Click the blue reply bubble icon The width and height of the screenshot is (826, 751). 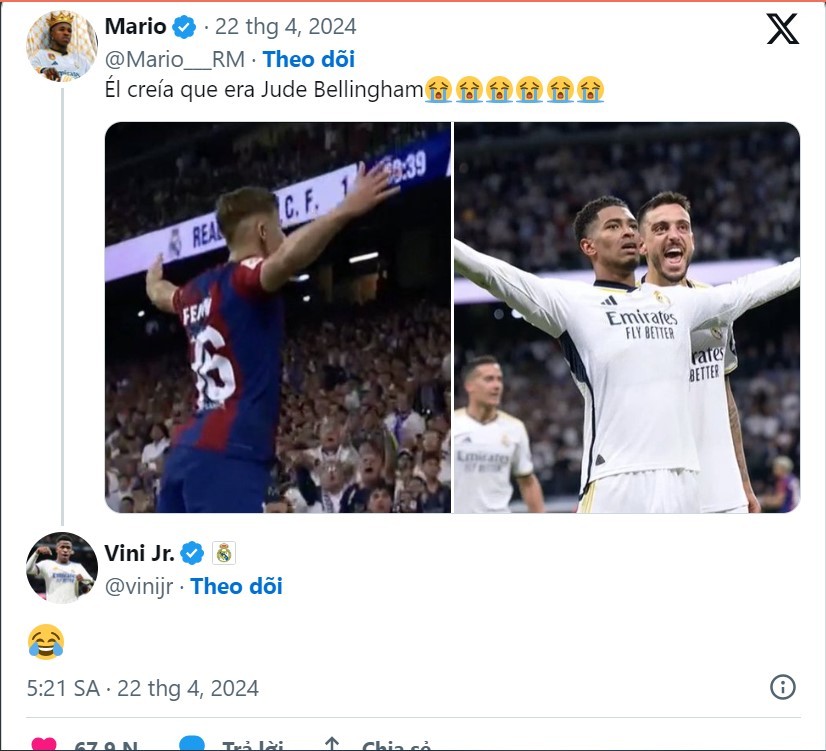192,743
